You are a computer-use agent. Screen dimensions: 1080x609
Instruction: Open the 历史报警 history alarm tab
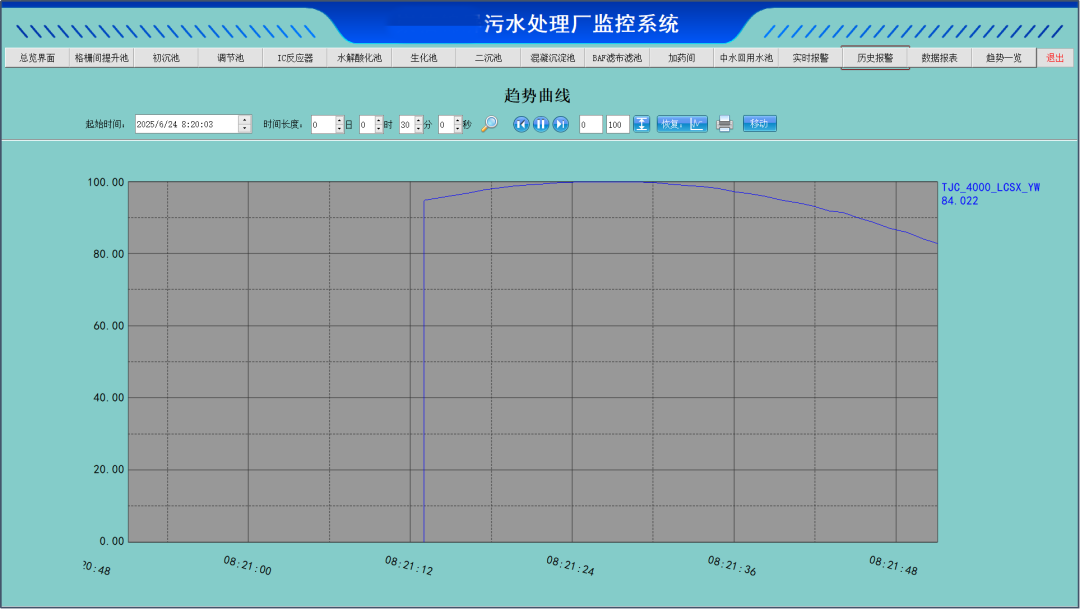[x=875, y=58]
